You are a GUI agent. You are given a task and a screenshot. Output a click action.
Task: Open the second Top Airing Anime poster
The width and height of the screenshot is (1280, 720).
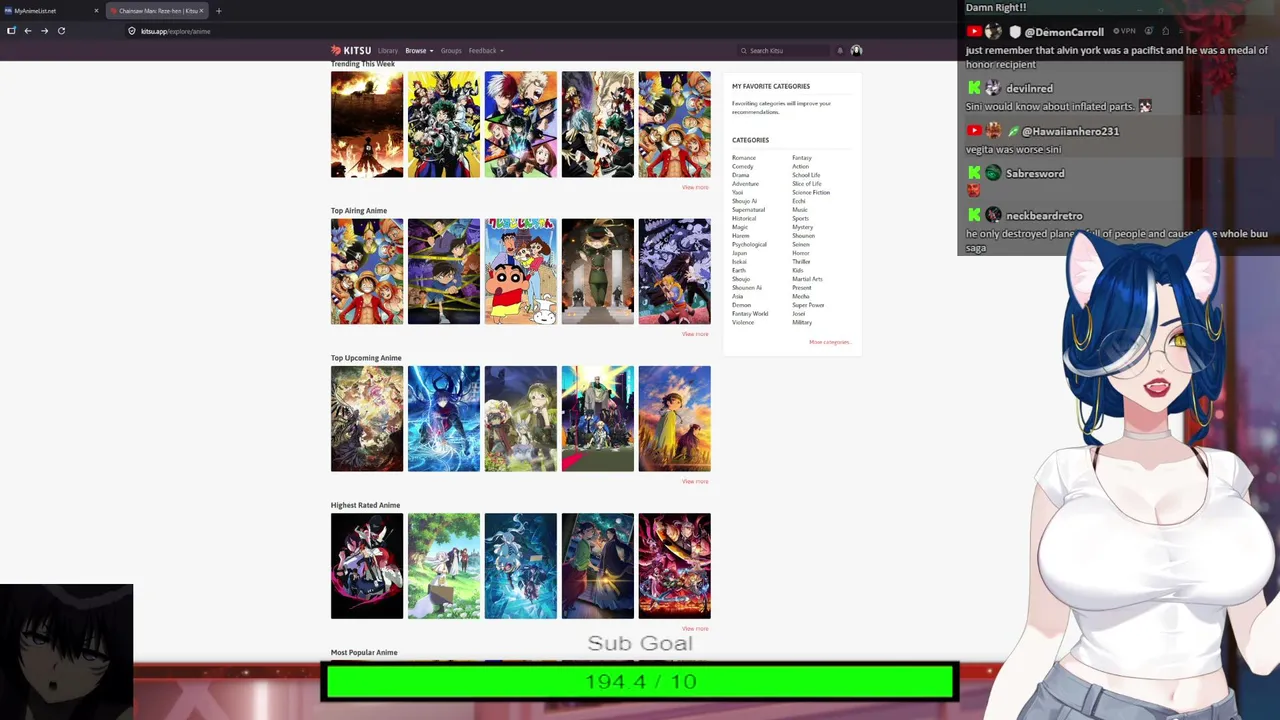(x=444, y=272)
